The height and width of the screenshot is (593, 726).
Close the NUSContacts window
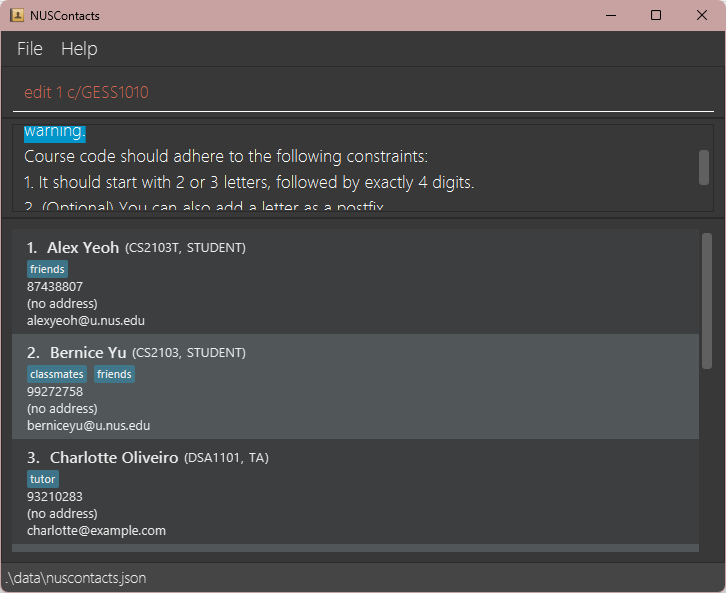tap(701, 15)
